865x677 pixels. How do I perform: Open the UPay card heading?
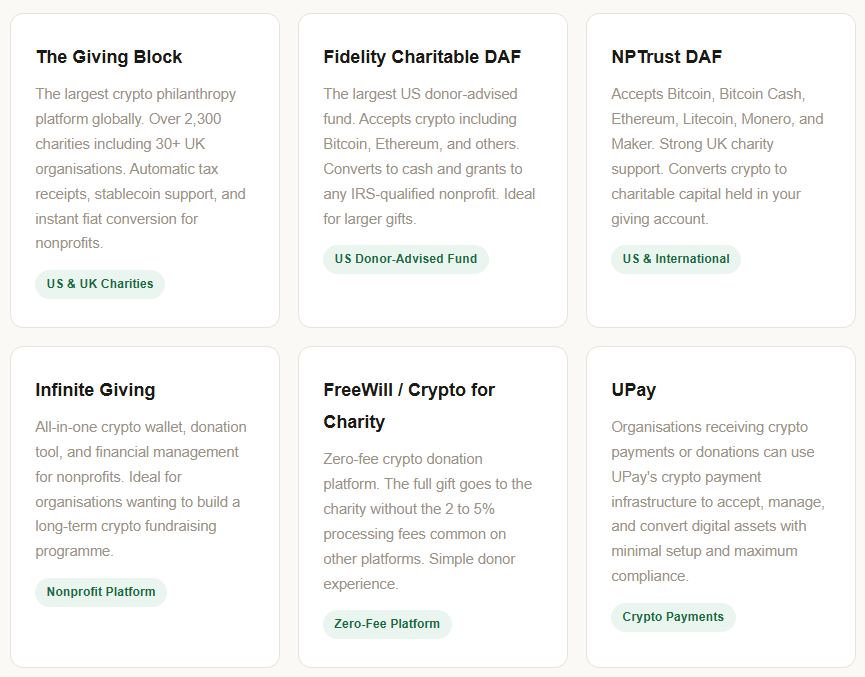pyautogui.click(x=634, y=390)
